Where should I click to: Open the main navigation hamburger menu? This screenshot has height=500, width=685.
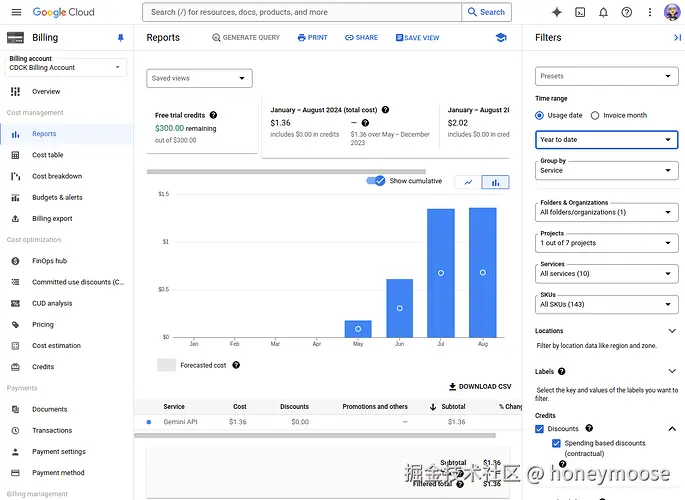coord(16,12)
